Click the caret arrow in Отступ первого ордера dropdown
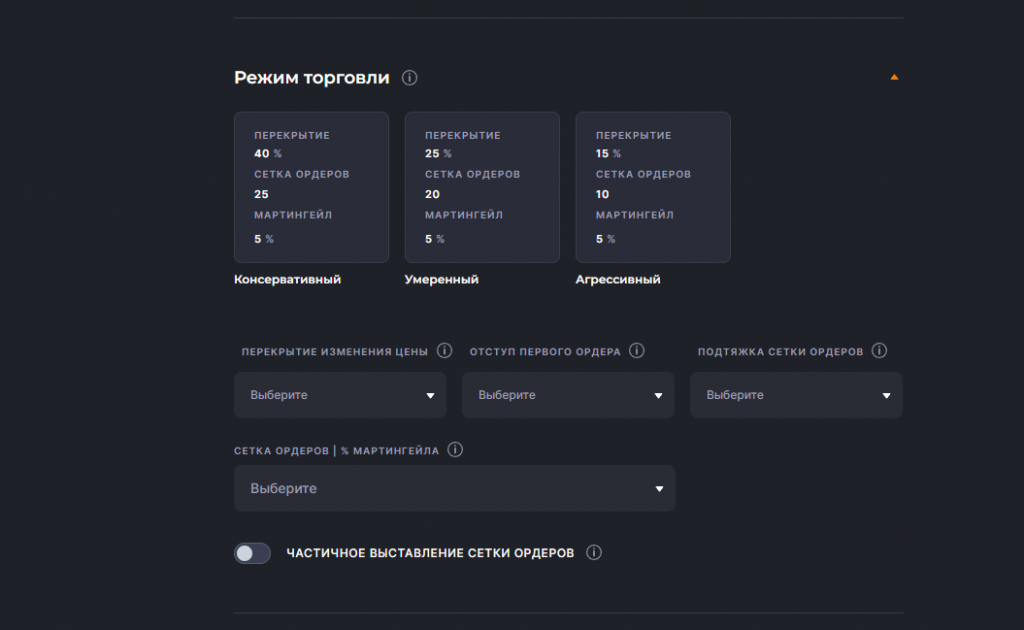The width and height of the screenshot is (1024, 630). (x=659, y=395)
